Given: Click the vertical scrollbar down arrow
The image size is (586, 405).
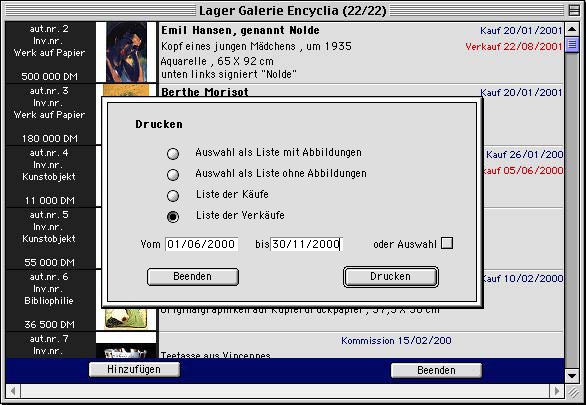Looking at the screenshot, I should (x=572, y=375).
